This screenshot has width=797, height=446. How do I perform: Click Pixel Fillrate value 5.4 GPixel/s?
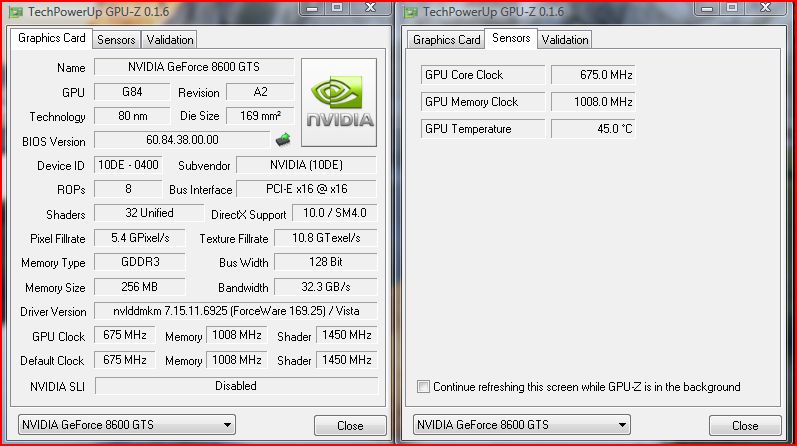point(140,238)
